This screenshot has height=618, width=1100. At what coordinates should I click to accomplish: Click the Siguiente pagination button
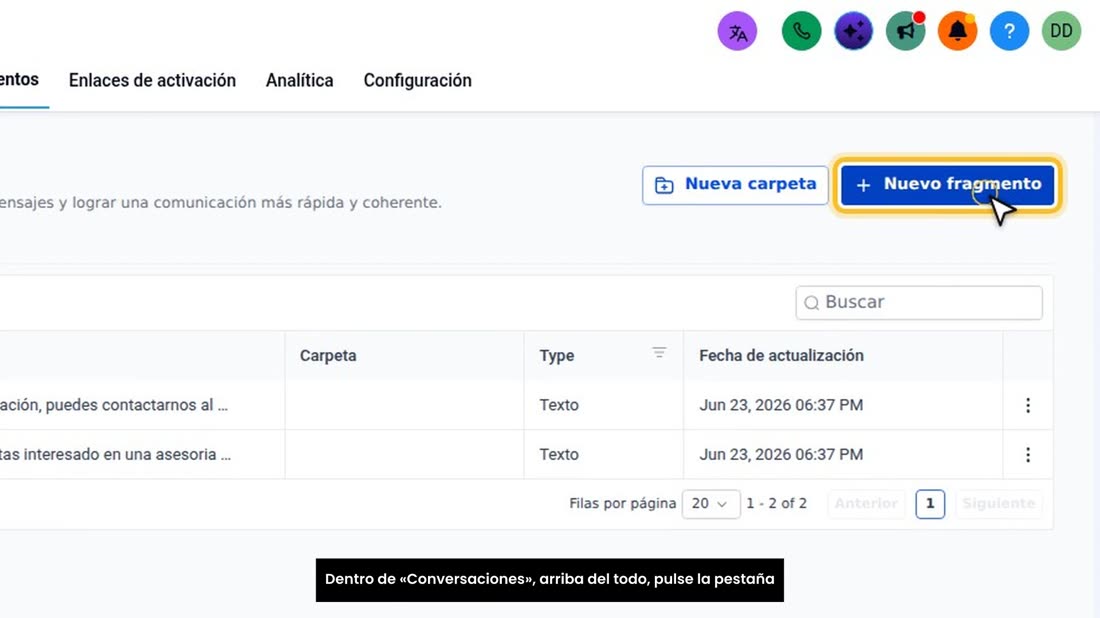pos(999,504)
